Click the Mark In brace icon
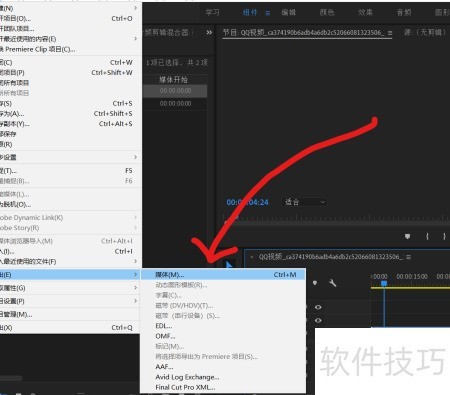Image resolution: width=450 pixels, height=395 pixels. (427, 236)
